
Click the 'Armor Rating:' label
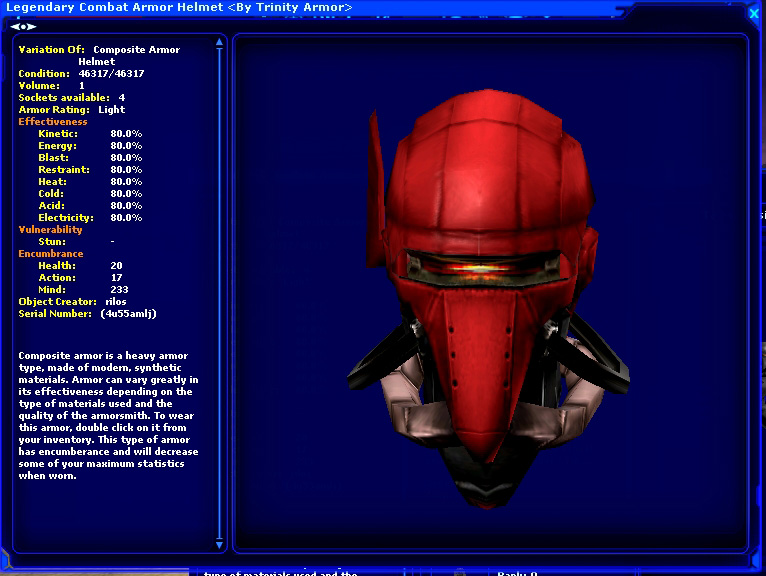(x=54, y=109)
